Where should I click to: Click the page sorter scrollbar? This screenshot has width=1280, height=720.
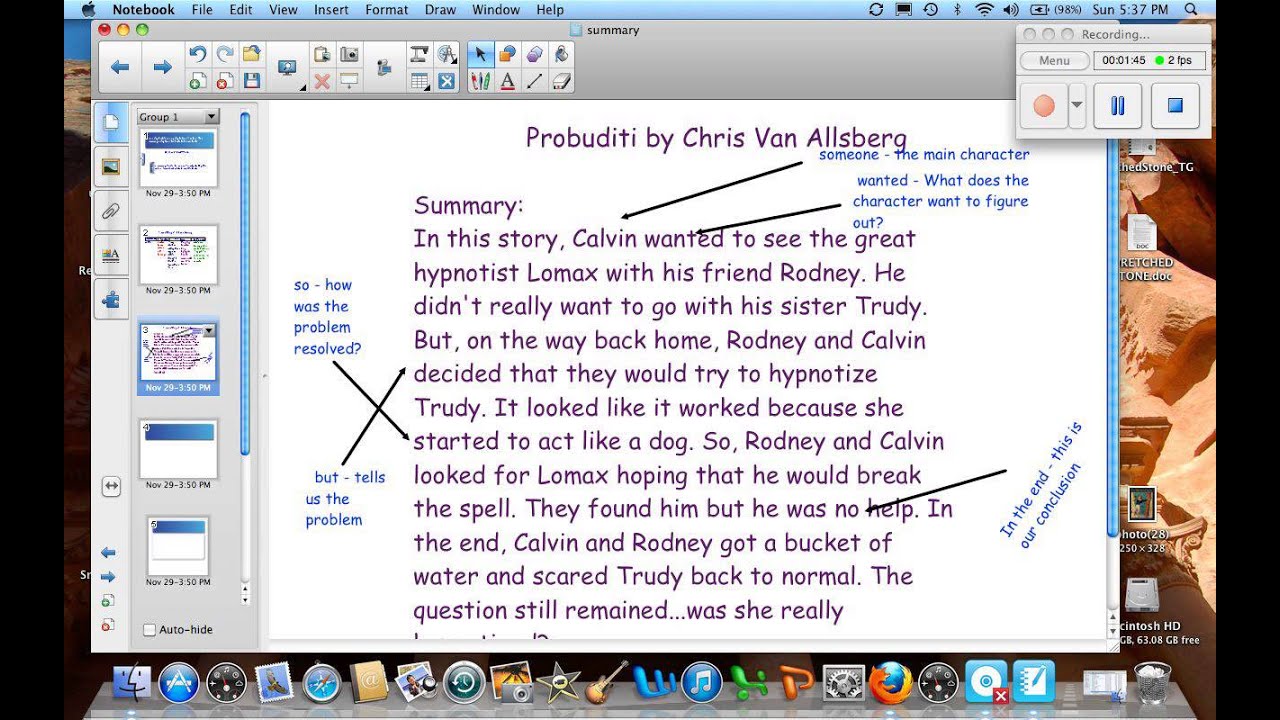(245, 283)
